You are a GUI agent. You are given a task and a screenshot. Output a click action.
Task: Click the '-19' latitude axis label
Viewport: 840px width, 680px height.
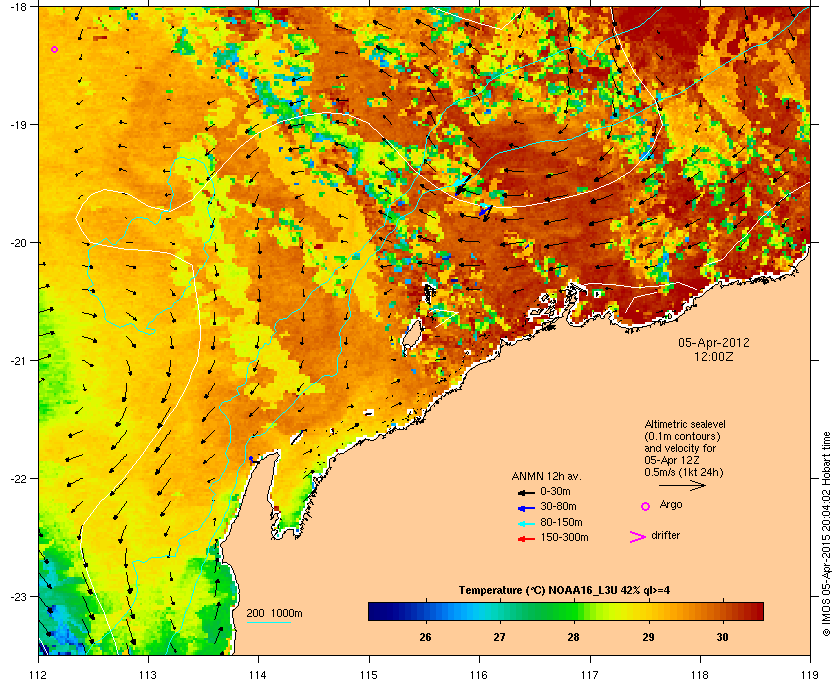pyautogui.click(x=17, y=125)
